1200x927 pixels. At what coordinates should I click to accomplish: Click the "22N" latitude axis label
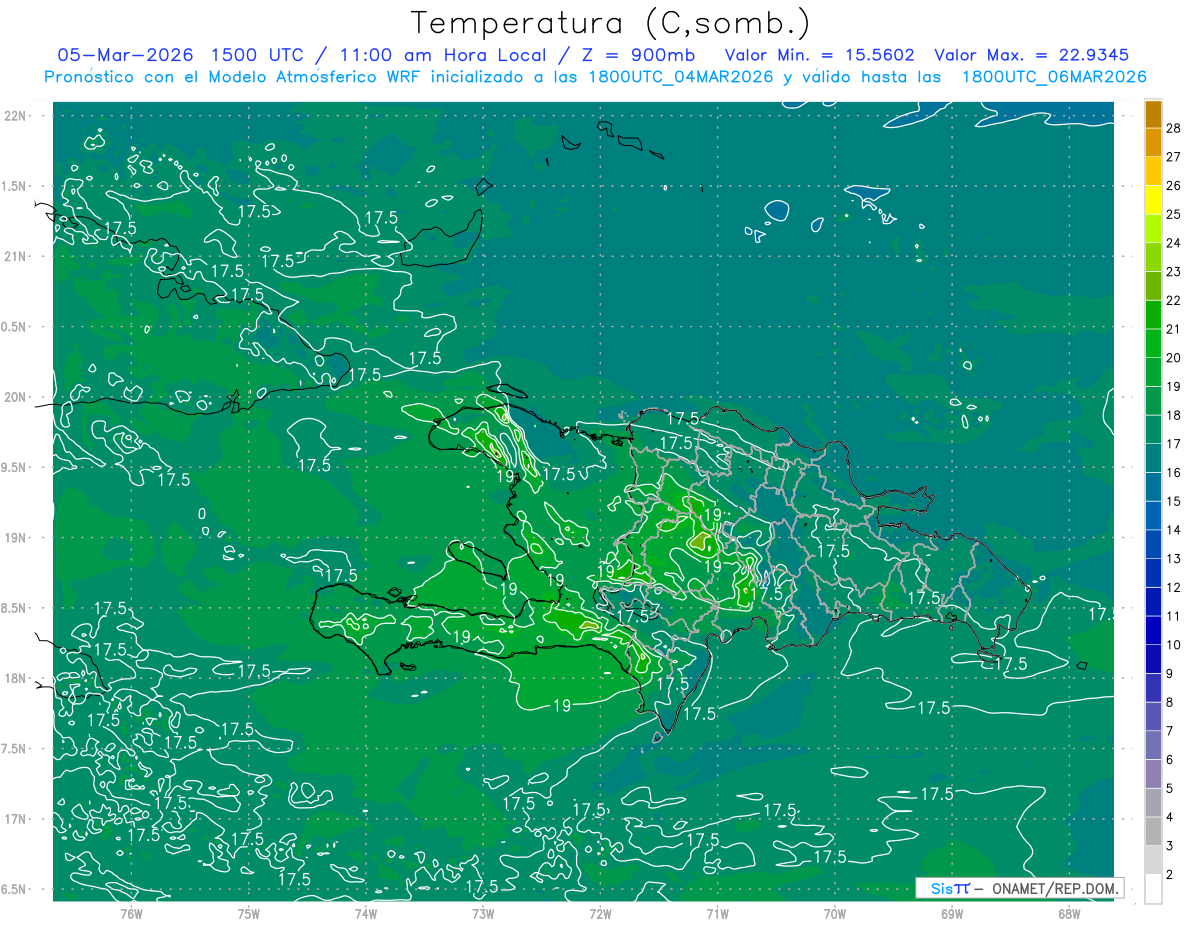click(14, 115)
